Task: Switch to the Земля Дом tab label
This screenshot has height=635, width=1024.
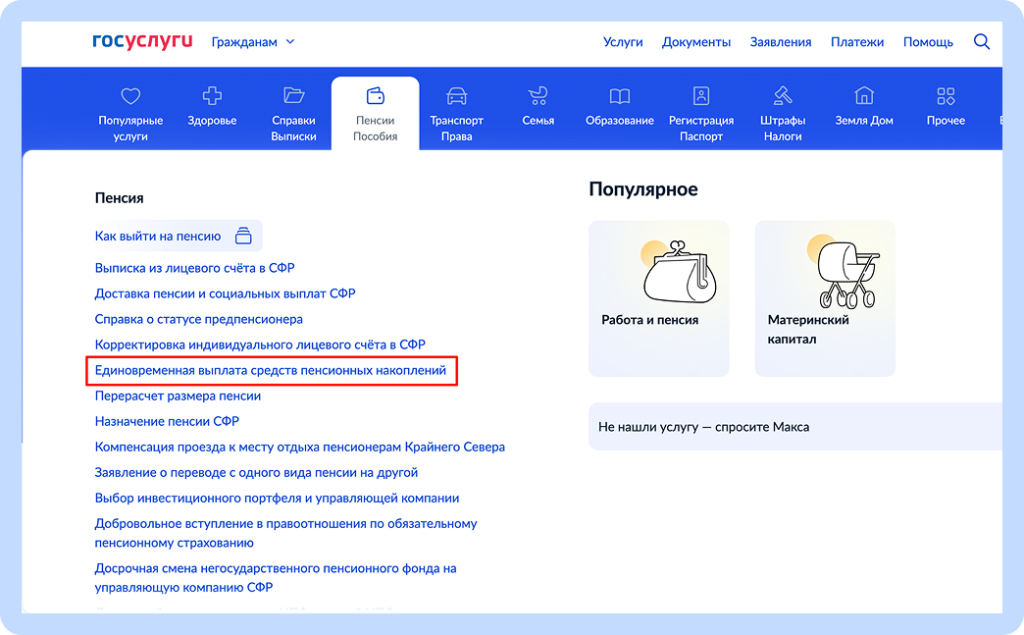Action: (x=864, y=121)
